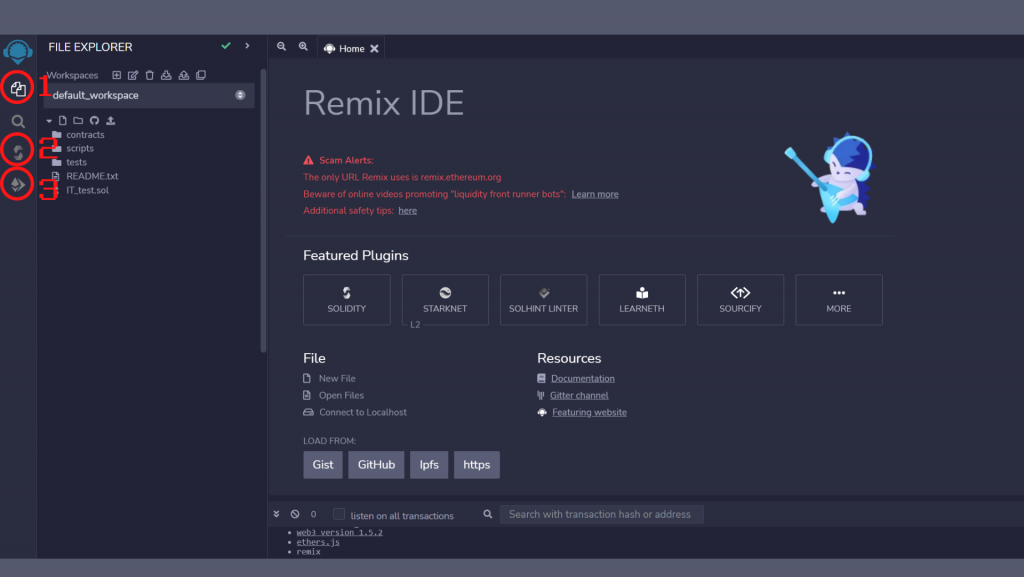1024x577 pixels.
Task: Toggle the terminal panel double-chevron
Action: click(x=276, y=514)
